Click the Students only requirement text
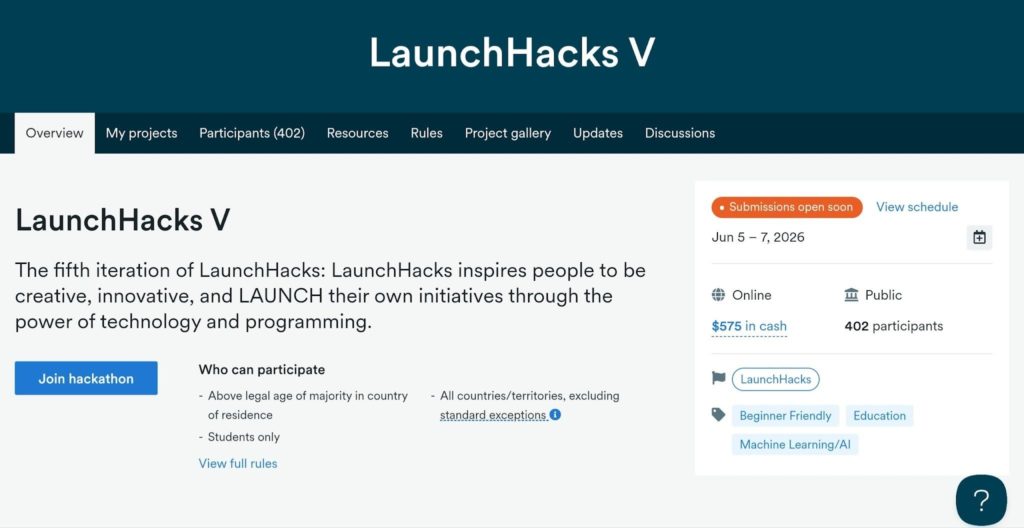Viewport: 1024px width, 528px height. pos(244,437)
